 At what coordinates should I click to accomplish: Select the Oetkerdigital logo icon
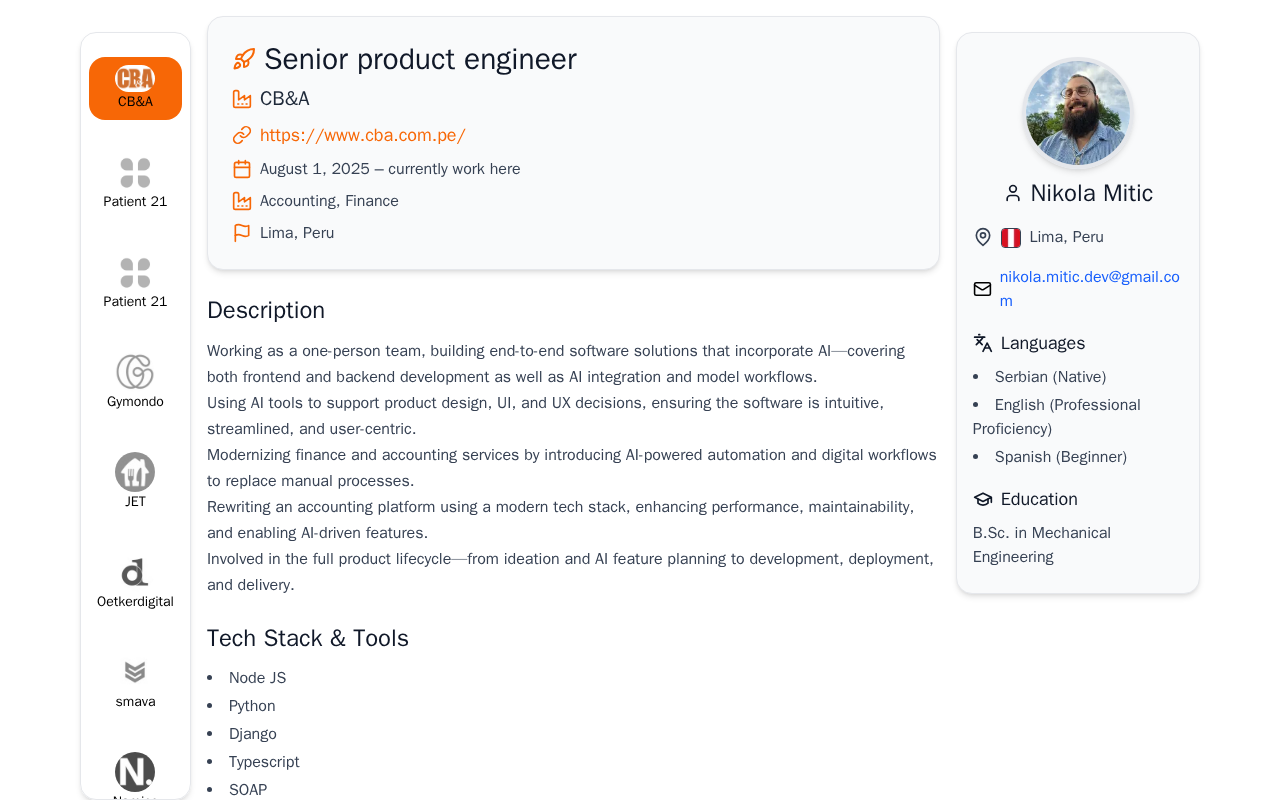pyautogui.click(x=135, y=573)
